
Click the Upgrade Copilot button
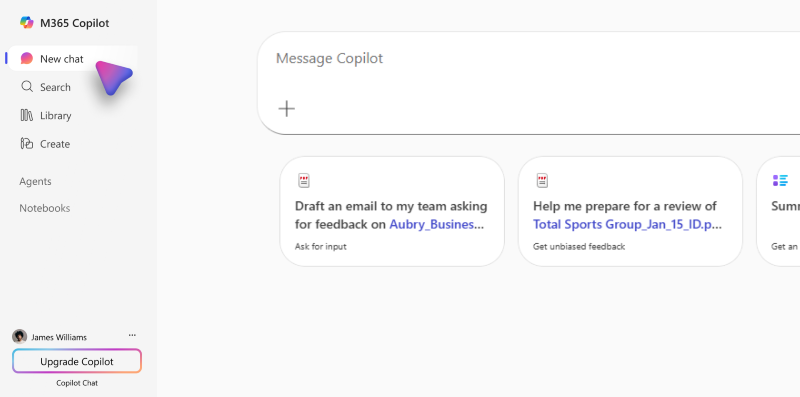coord(77,361)
